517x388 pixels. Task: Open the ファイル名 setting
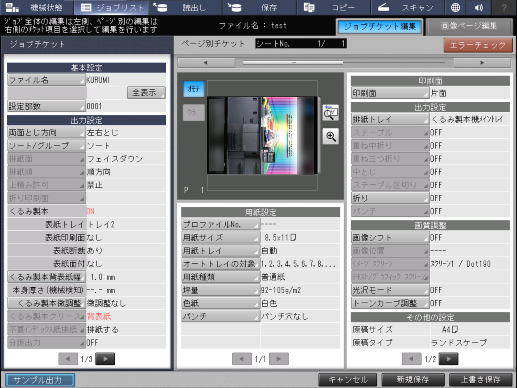click(x=46, y=80)
